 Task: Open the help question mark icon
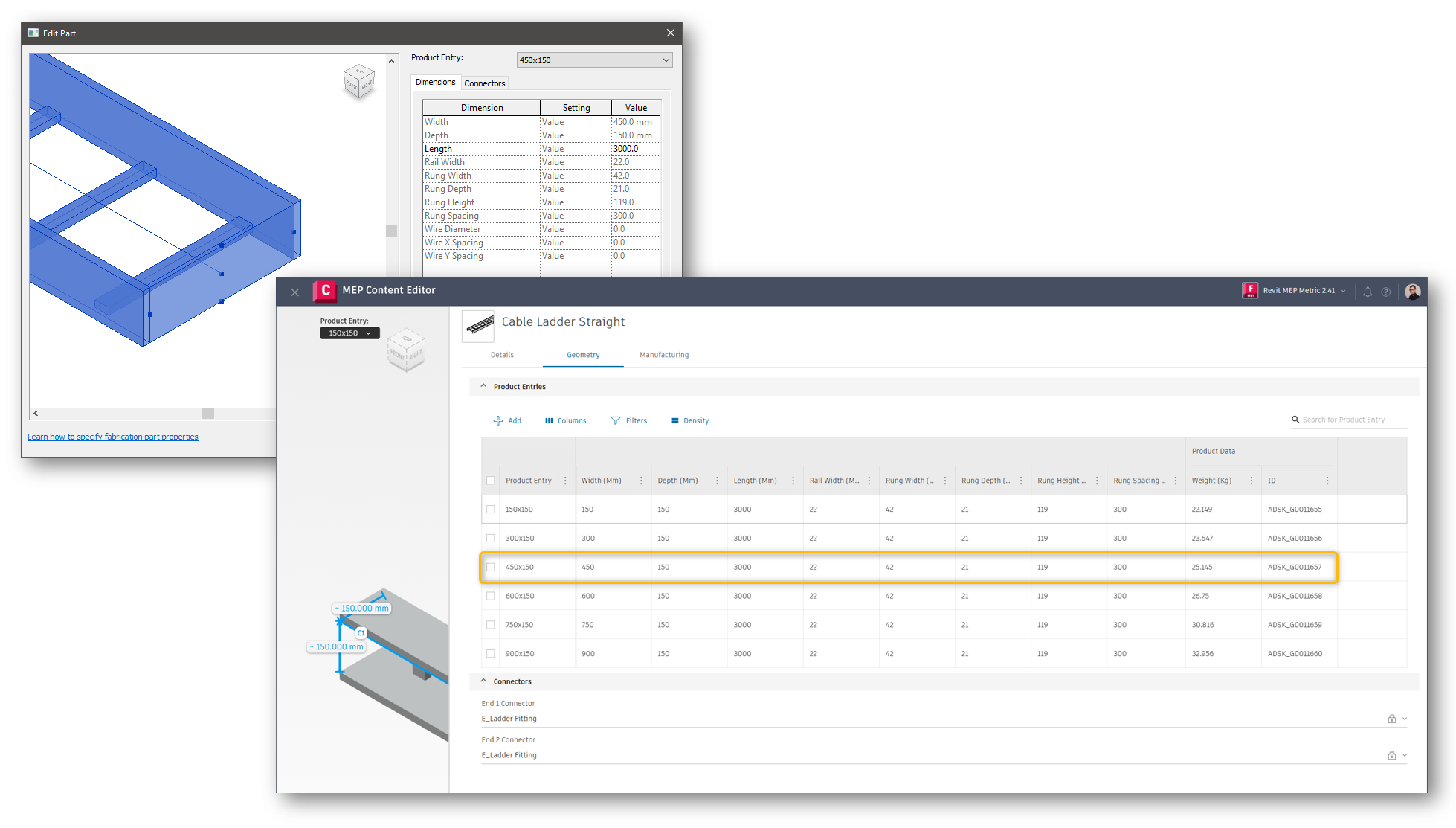pos(1386,292)
